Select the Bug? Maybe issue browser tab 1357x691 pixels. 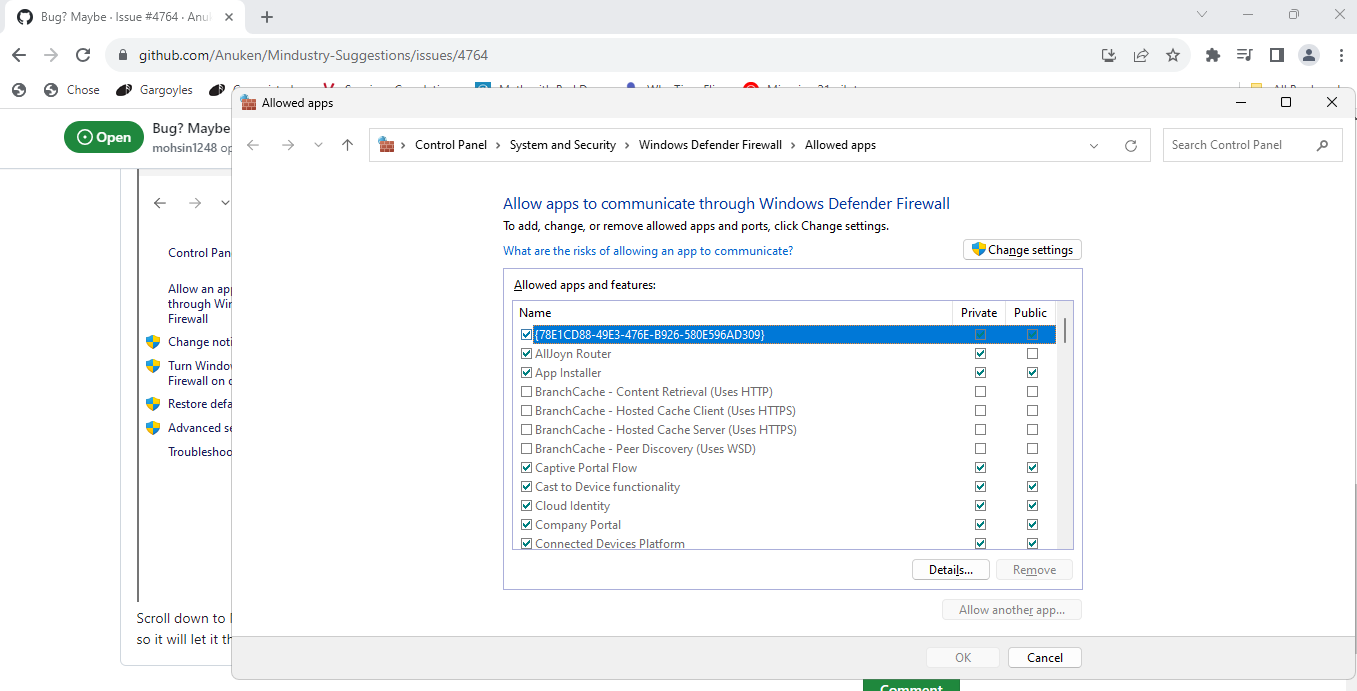pyautogui.click(x=120, y=16)
